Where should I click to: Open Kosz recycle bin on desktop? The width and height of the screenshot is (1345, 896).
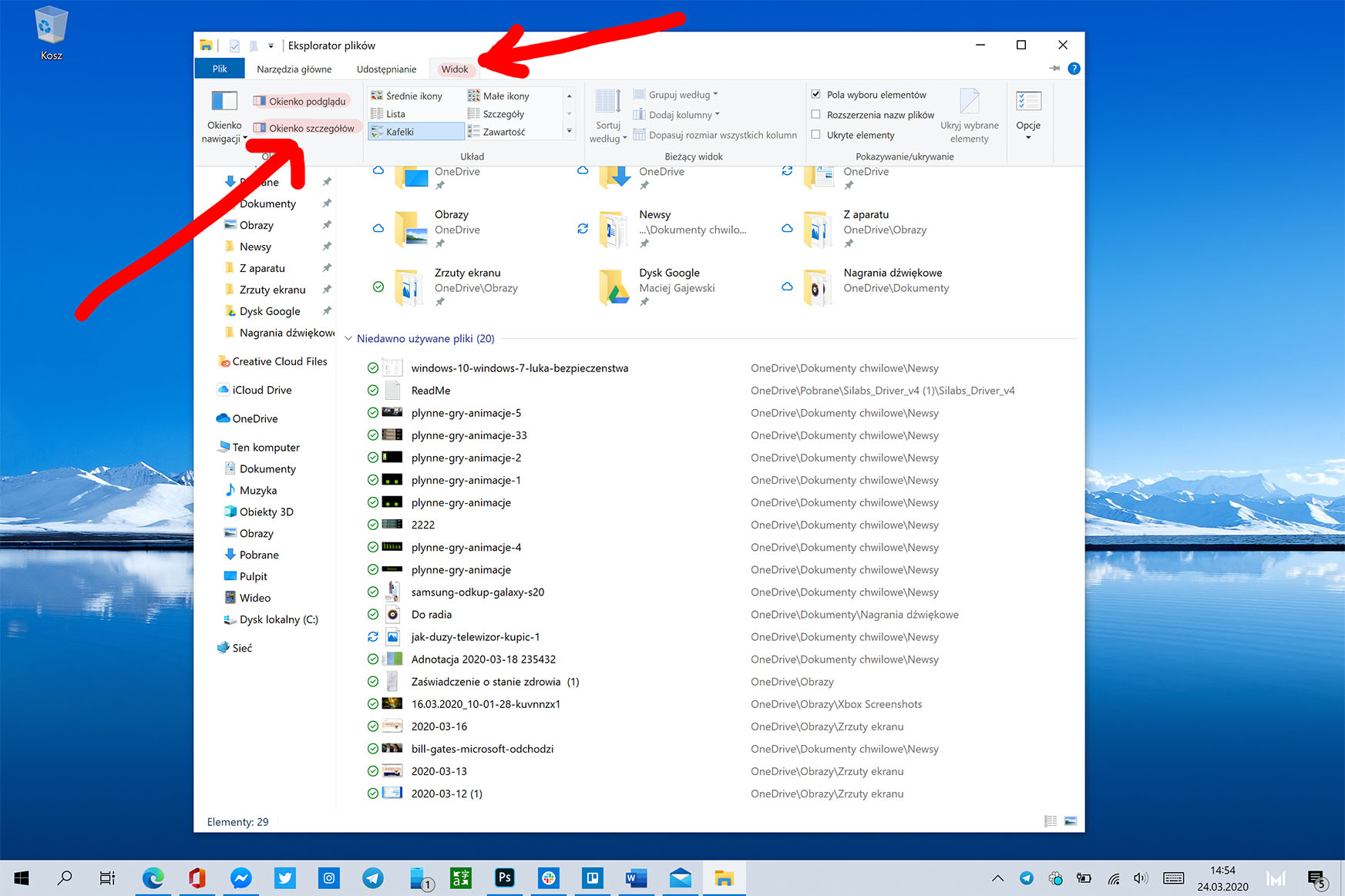pos(52,34)
